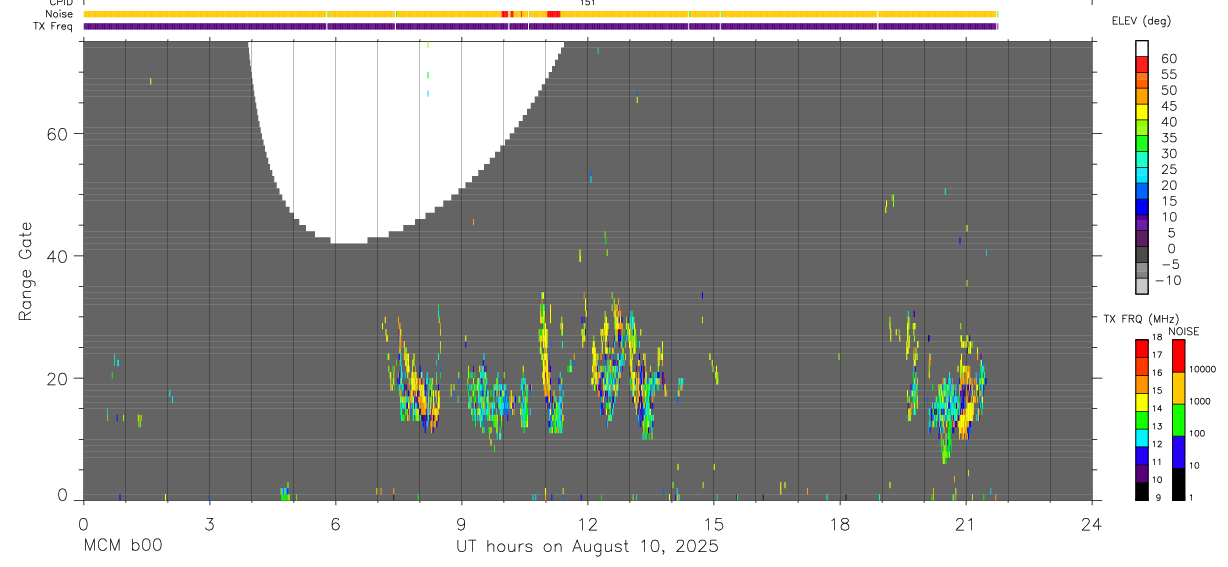
Task: Click the 'NOISE' legend title
Action: tap(1183, 331)
